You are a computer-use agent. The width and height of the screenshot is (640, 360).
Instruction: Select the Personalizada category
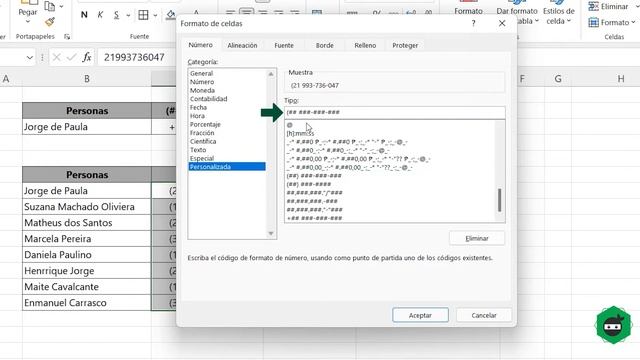pos(227,167)
